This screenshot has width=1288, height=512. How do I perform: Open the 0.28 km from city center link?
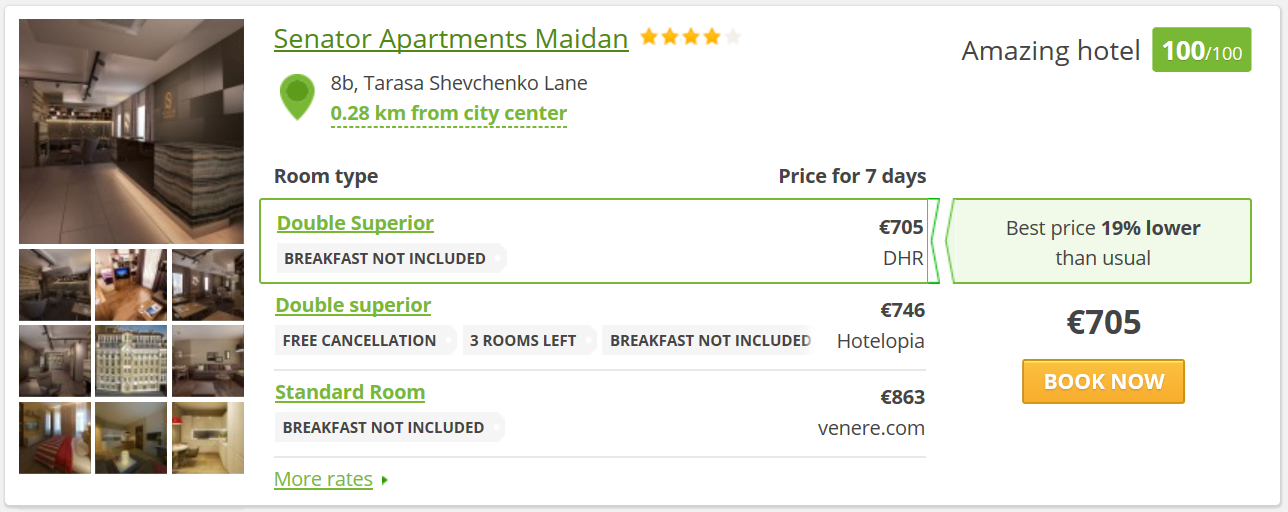point(449,114)
